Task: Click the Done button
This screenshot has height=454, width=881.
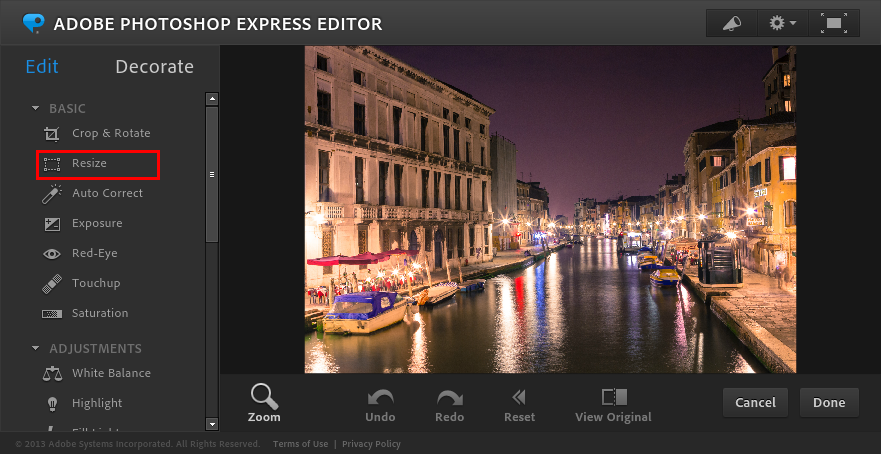Action: (x=829, y=402)
